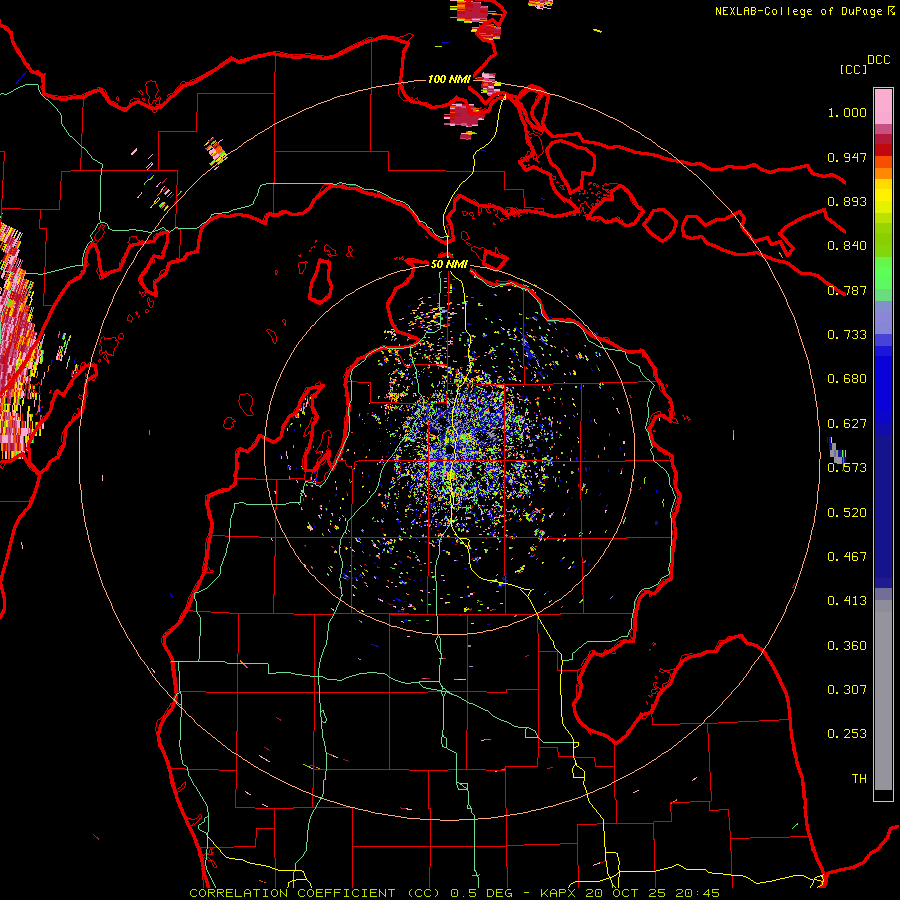Image resolution: width=900 pixels, height=900 pixels.
Task: Select the 0.360 scale value
Action: coord(847,646)
